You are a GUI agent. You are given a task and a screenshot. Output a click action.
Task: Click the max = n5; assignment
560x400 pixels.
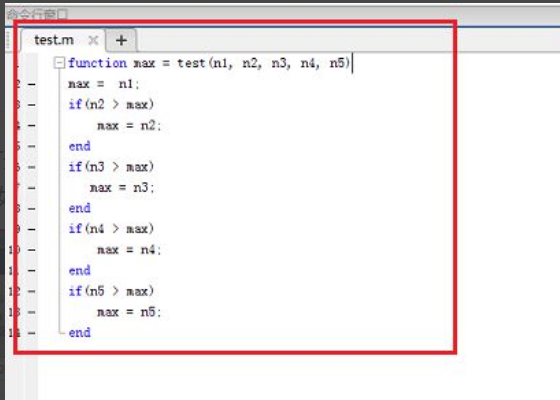(129, 312)
